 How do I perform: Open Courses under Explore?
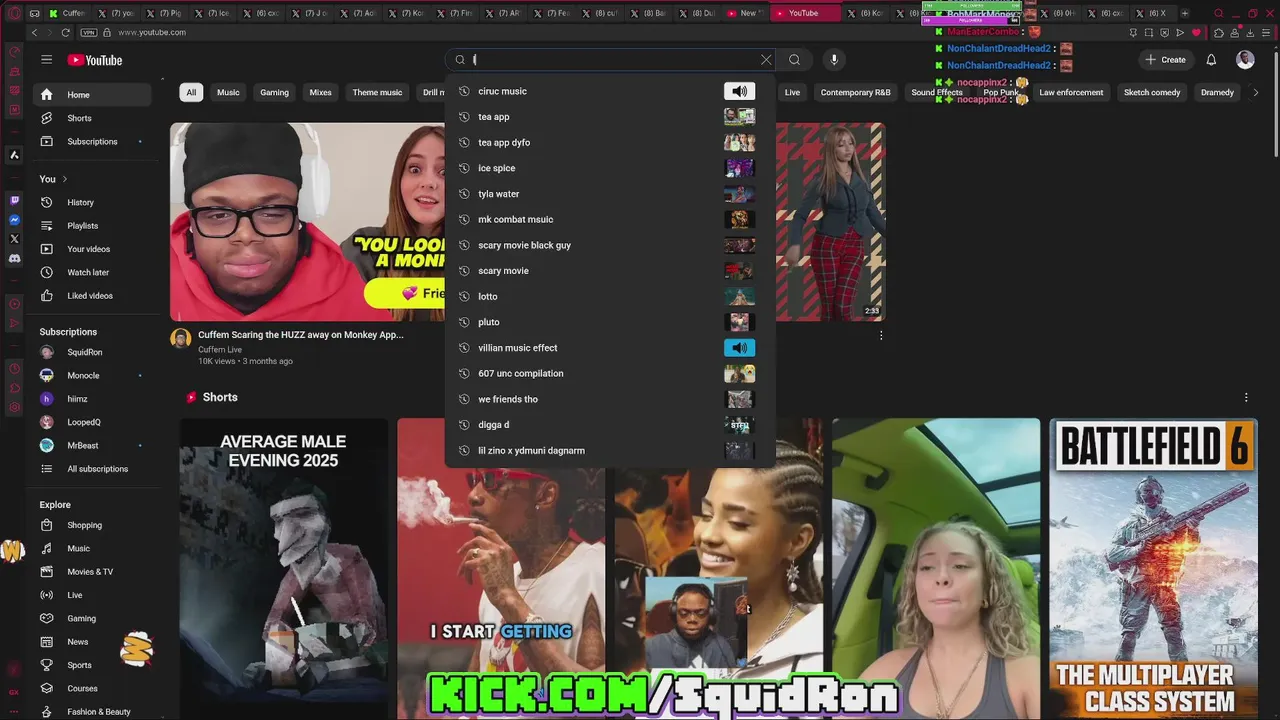[90, 688]
